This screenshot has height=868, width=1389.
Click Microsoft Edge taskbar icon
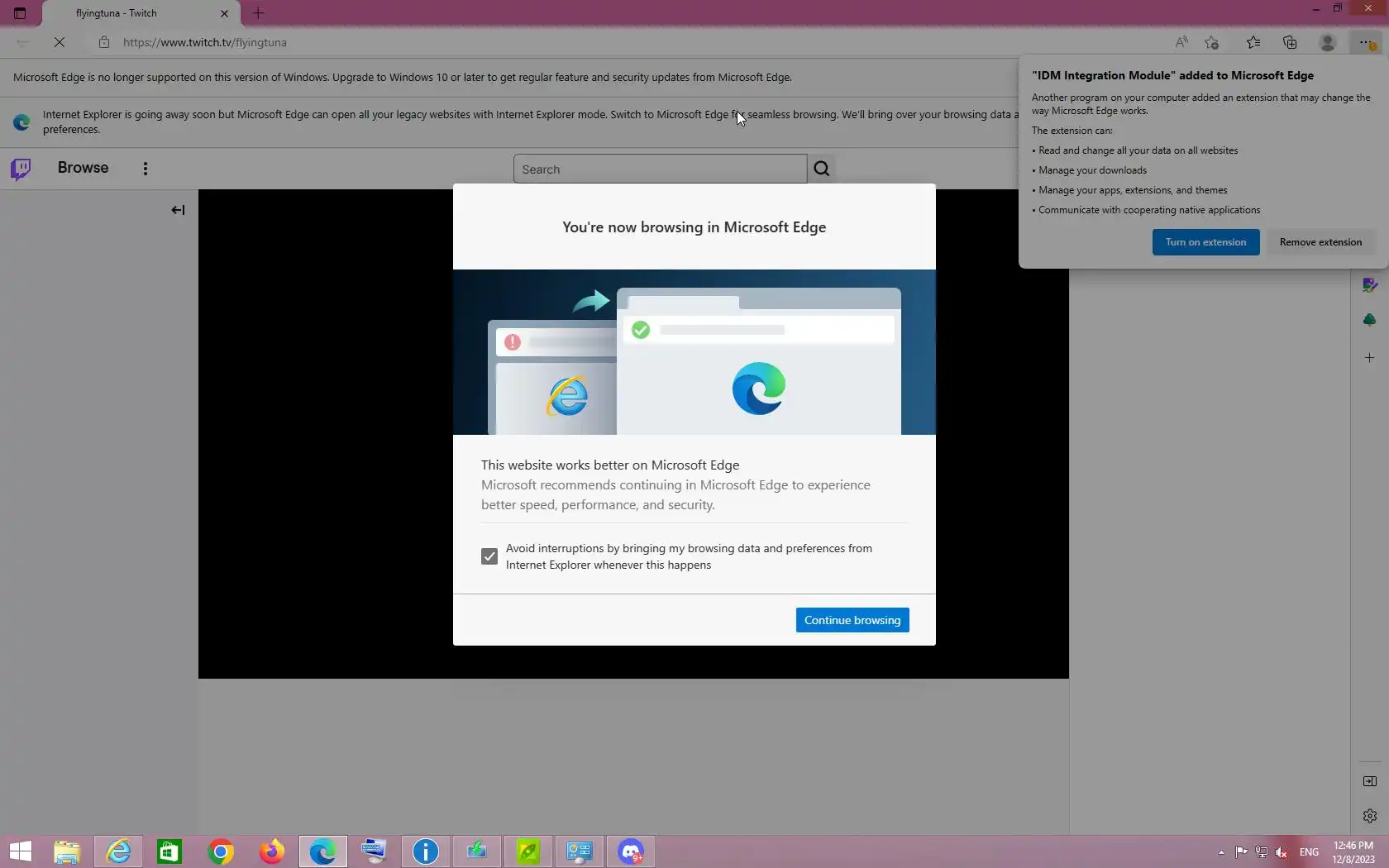click(x=322, y=851)
